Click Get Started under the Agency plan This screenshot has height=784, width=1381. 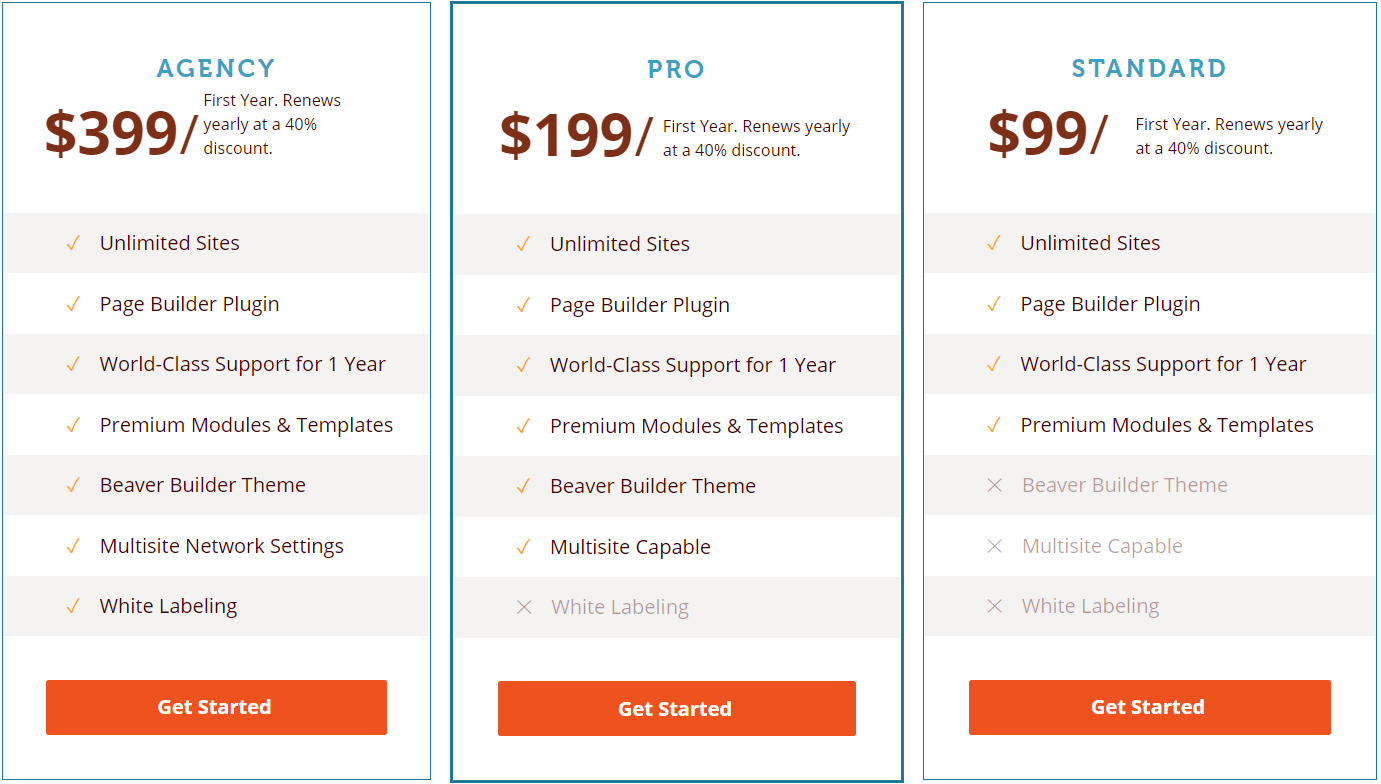215,707
